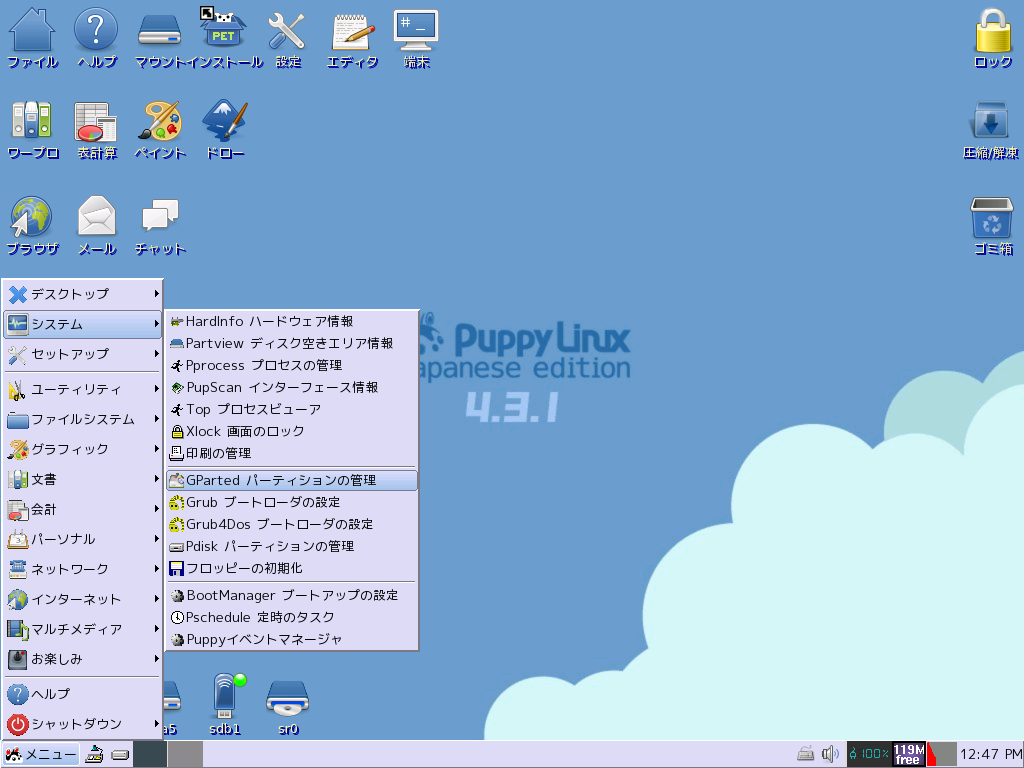The image size is (1024, 768).
Task: Launch Puppyイベントマネージャ
Action: 291,640
